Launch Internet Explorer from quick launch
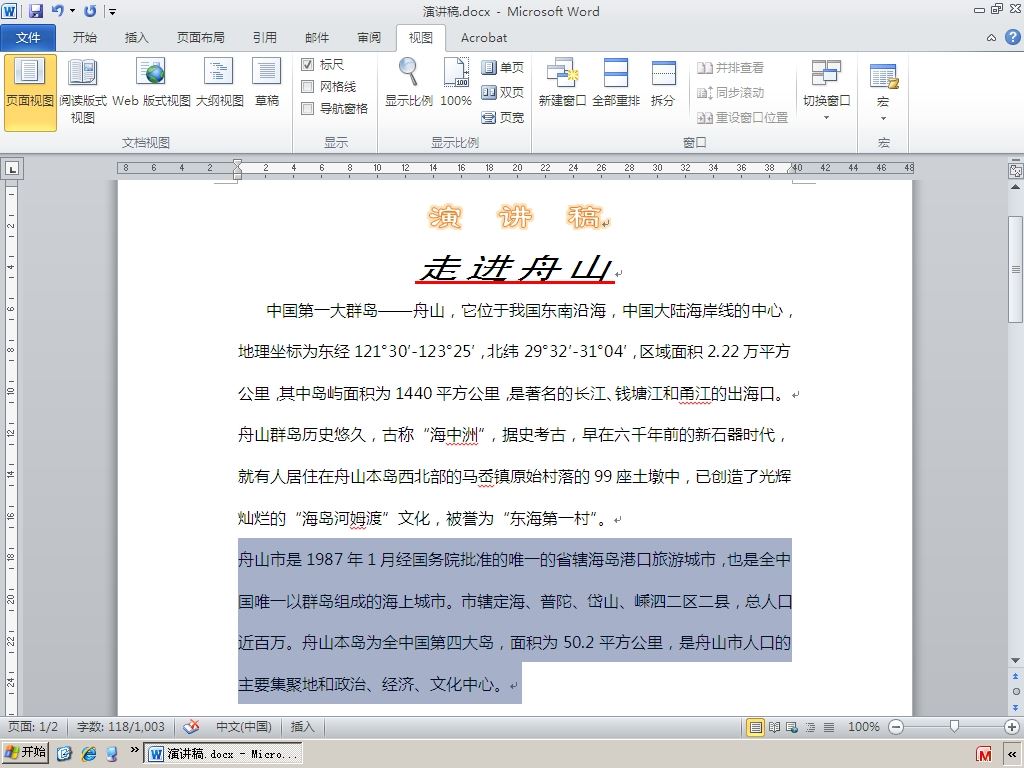The image size is (1024, 768). (x=88, y=754)
